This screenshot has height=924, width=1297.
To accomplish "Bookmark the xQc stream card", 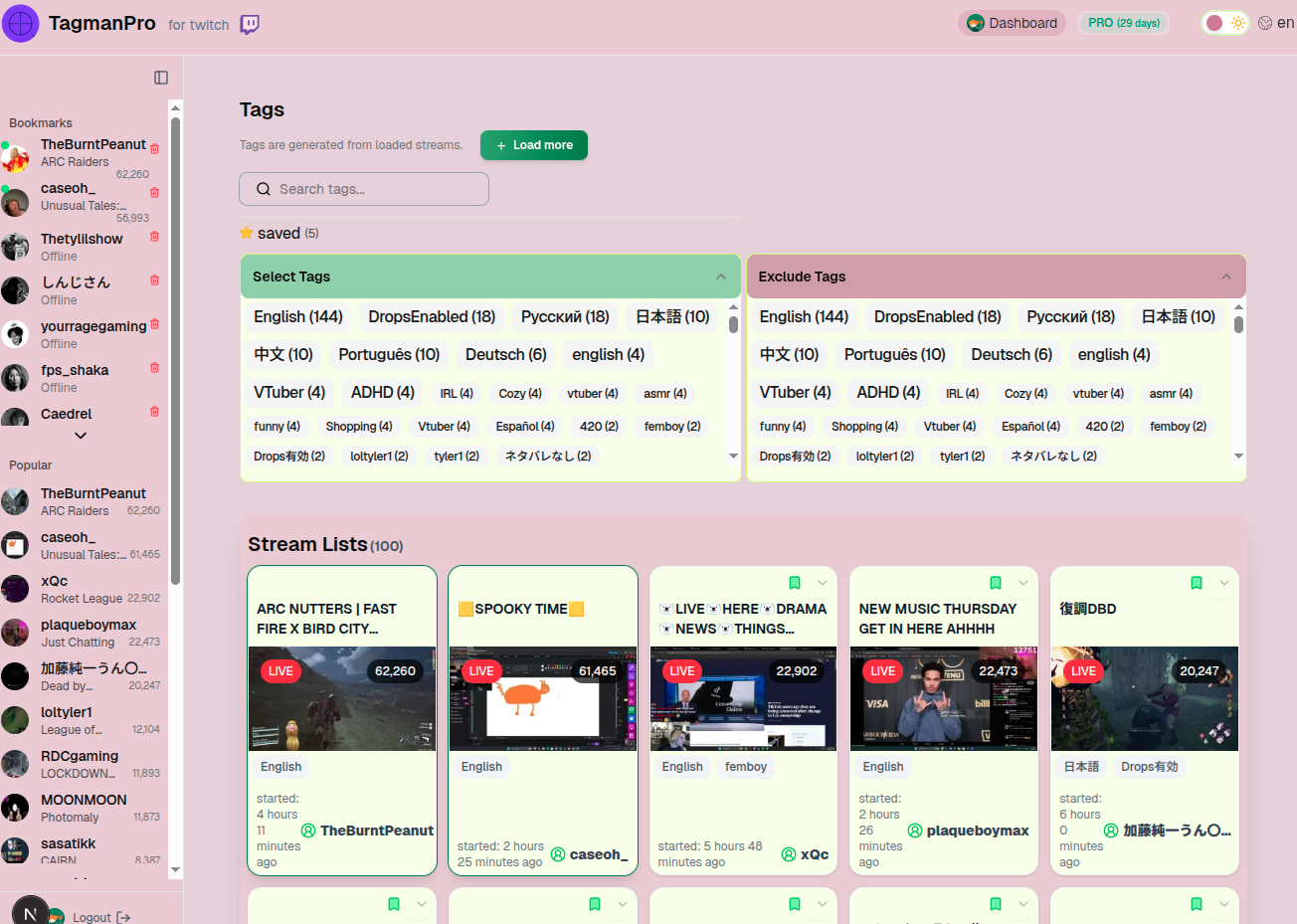I will [795, 583].
